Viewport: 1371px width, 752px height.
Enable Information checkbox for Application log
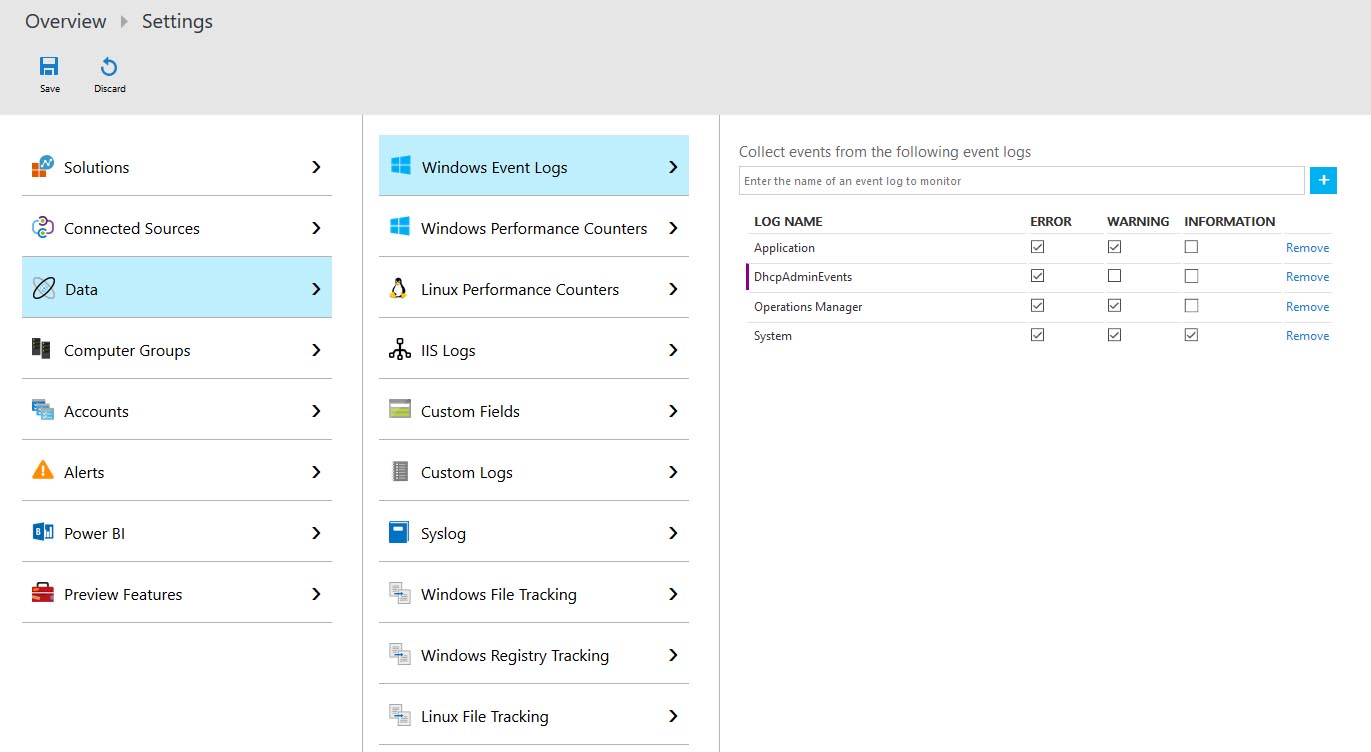click(1191, 247)
